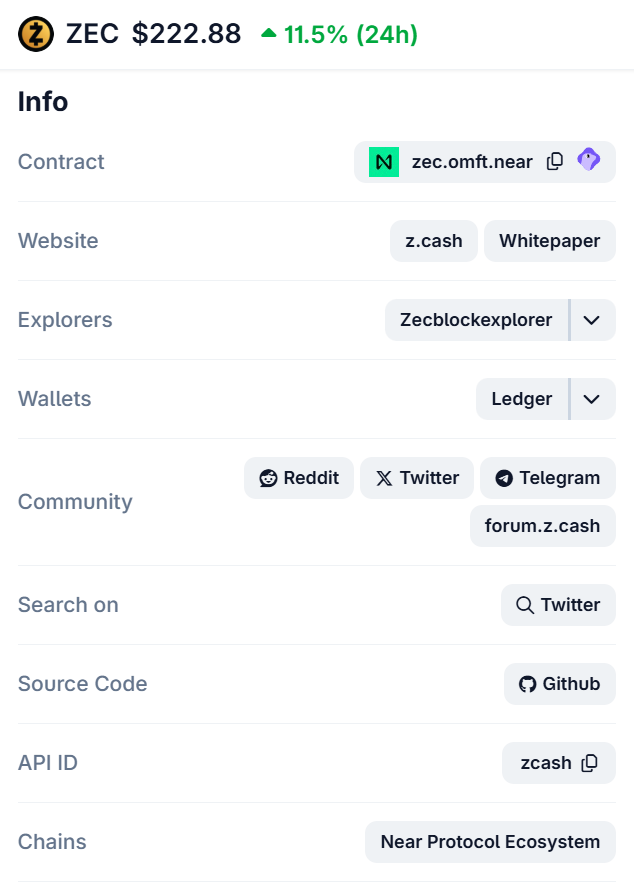Copy the zec.omft.near contract address

click(x=555, y=162)
